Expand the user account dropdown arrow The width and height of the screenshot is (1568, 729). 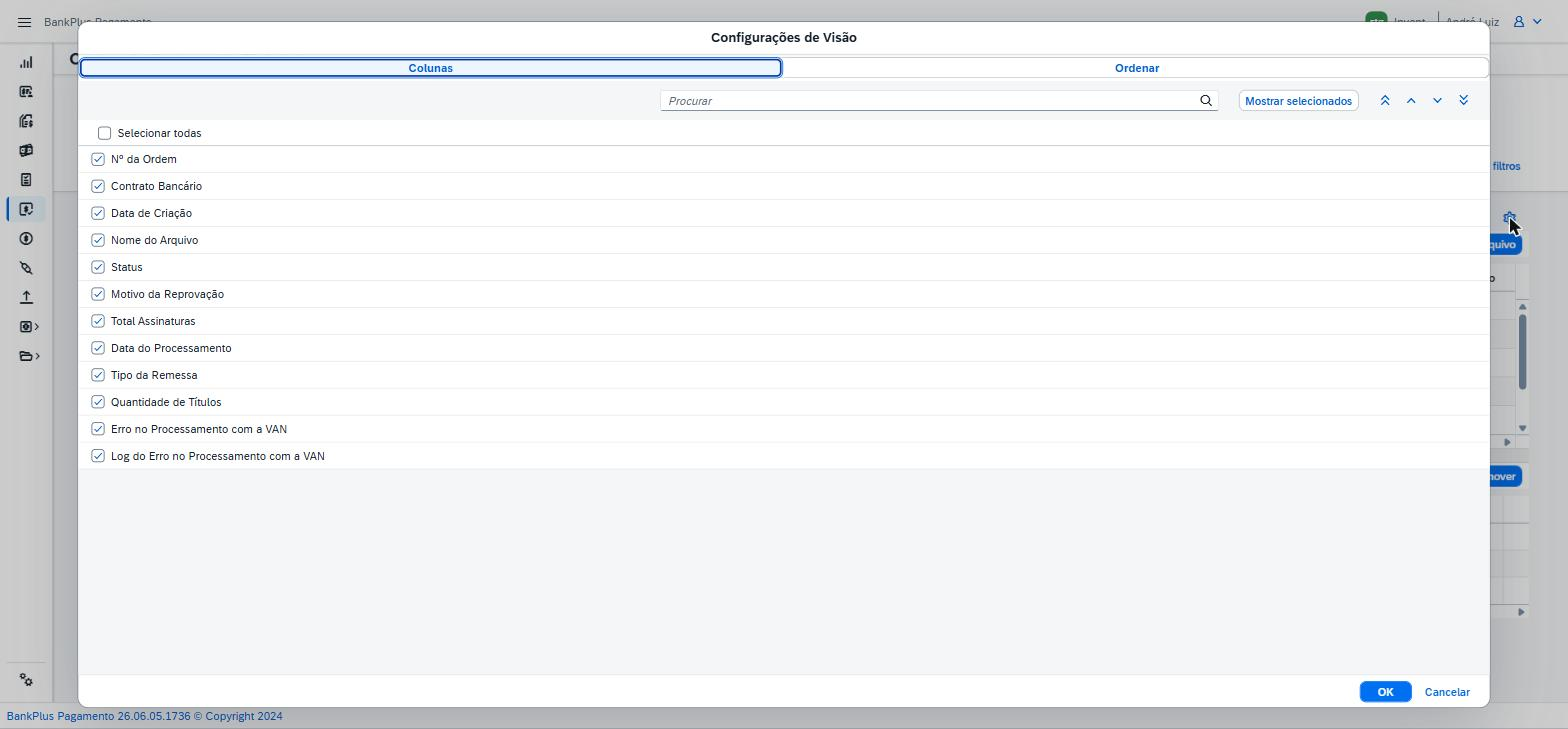pos(1538,21)
